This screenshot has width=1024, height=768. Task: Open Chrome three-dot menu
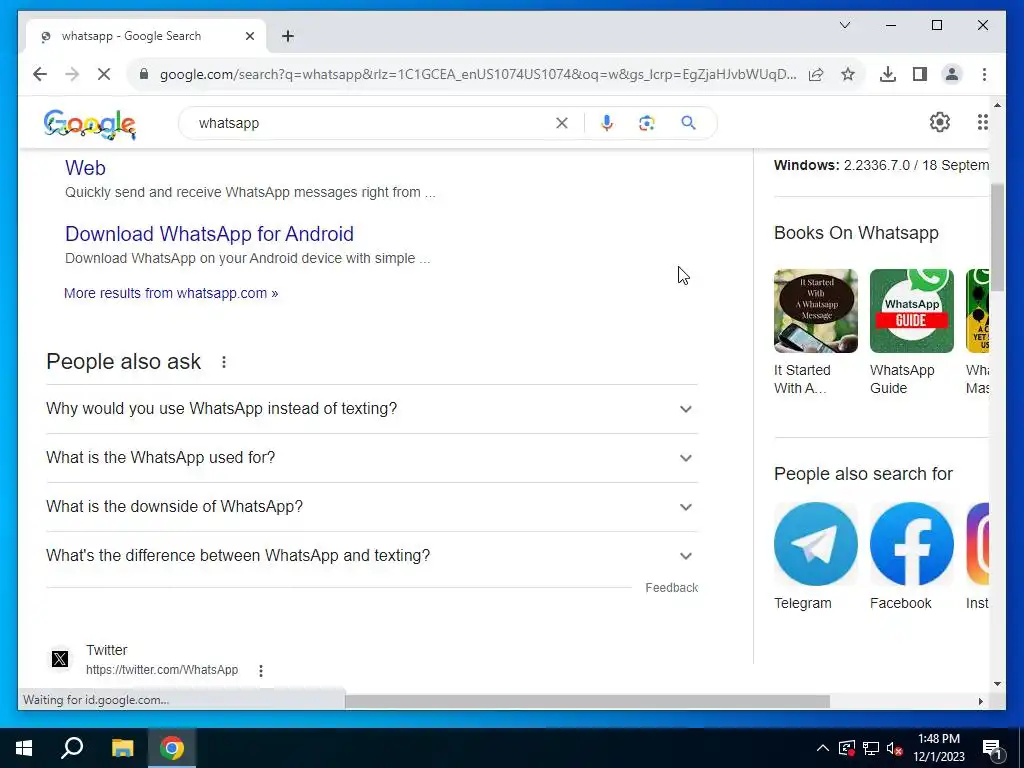point(984,74)
